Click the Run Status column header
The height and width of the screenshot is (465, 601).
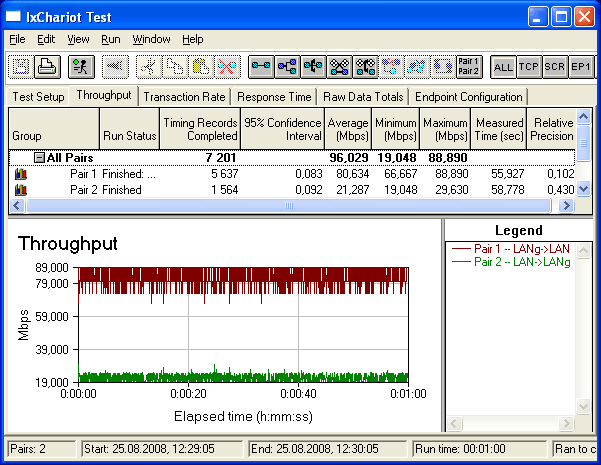(x=130, y=129)
